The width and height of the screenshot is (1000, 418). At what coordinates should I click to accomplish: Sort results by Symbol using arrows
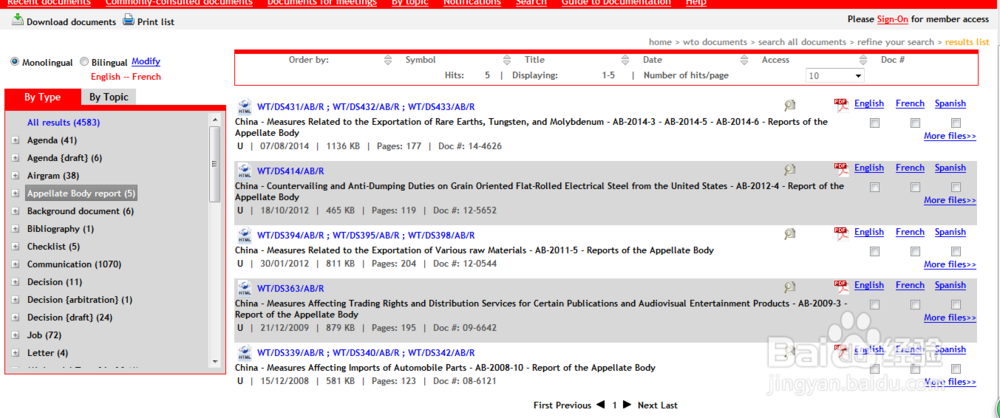(388, 60)
